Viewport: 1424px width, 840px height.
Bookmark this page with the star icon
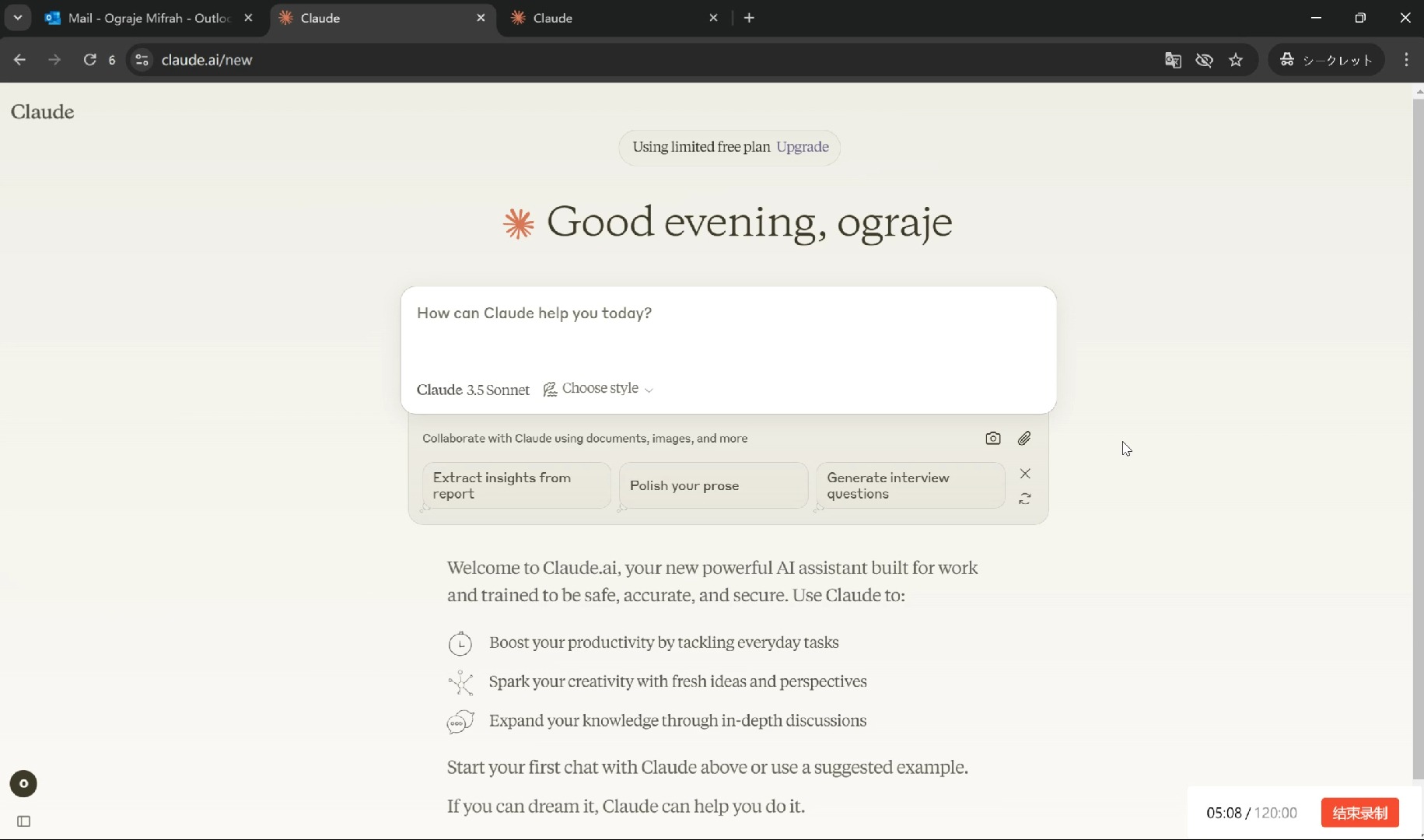pos(1236,60)
